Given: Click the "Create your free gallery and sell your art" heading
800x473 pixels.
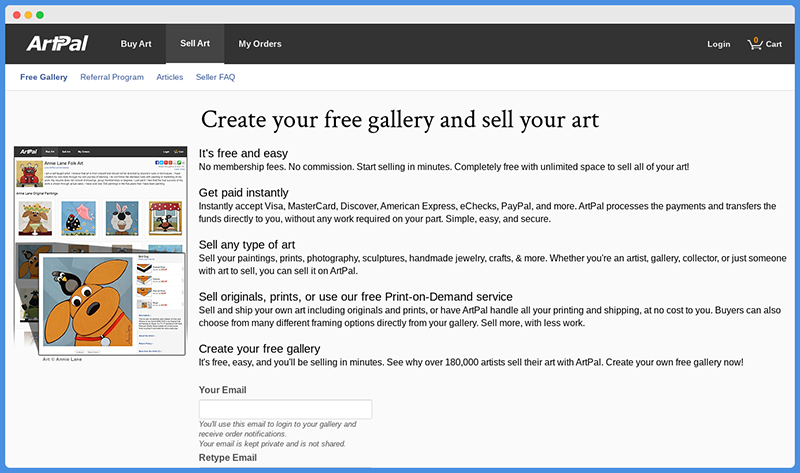Looking at the screenshot, I should [399, 120].
